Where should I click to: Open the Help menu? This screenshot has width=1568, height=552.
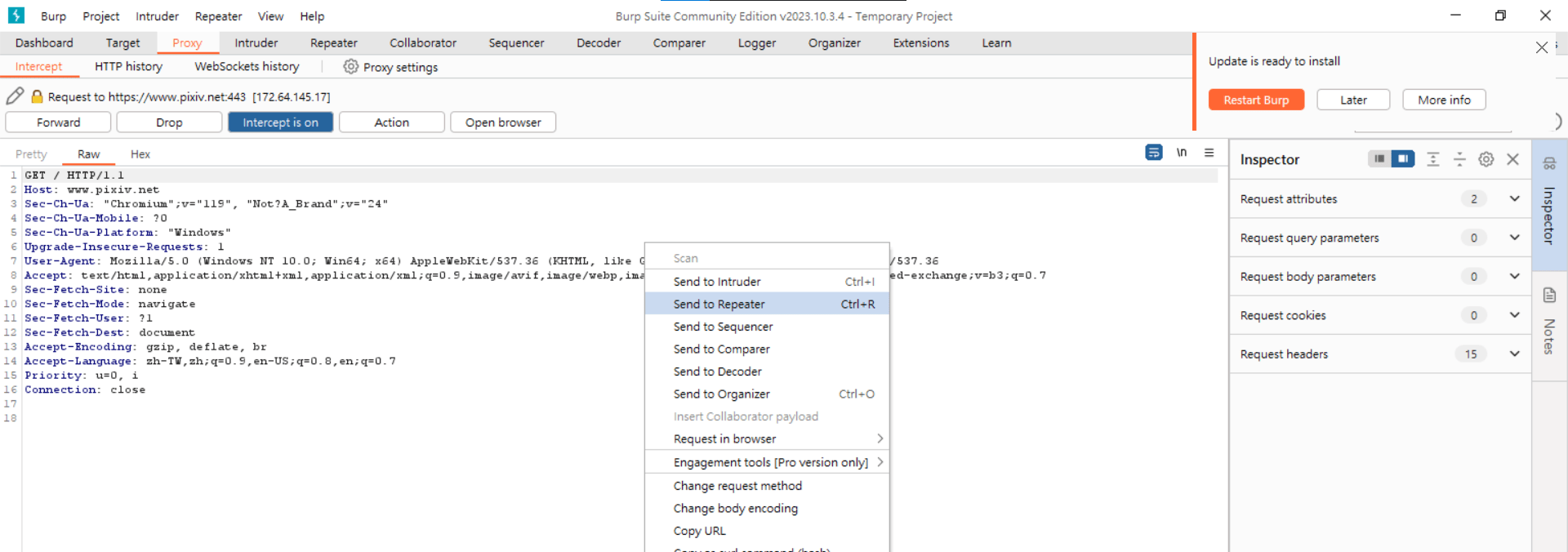(312, 16)
